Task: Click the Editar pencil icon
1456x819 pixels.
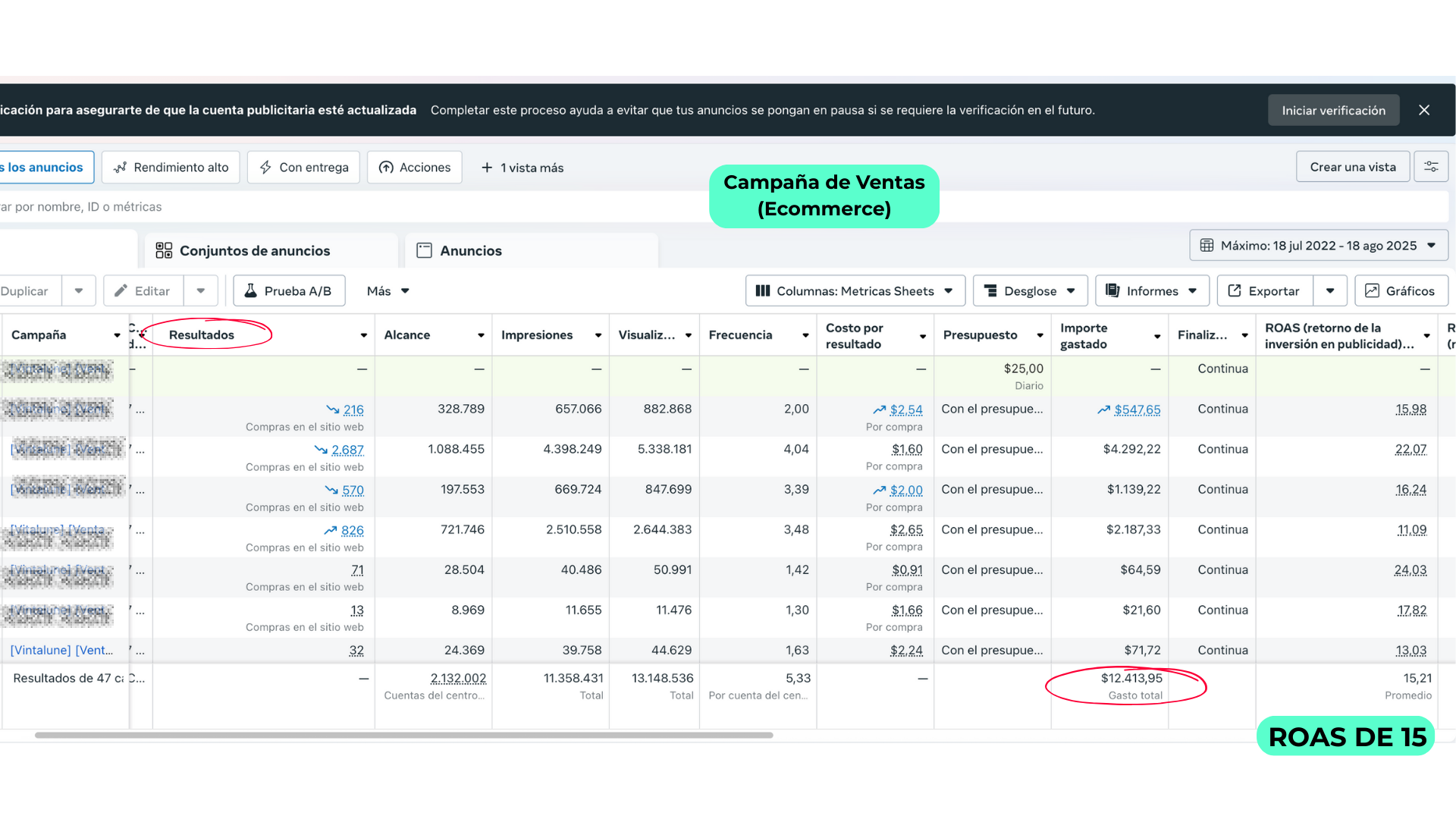Action: pos(121,291)
